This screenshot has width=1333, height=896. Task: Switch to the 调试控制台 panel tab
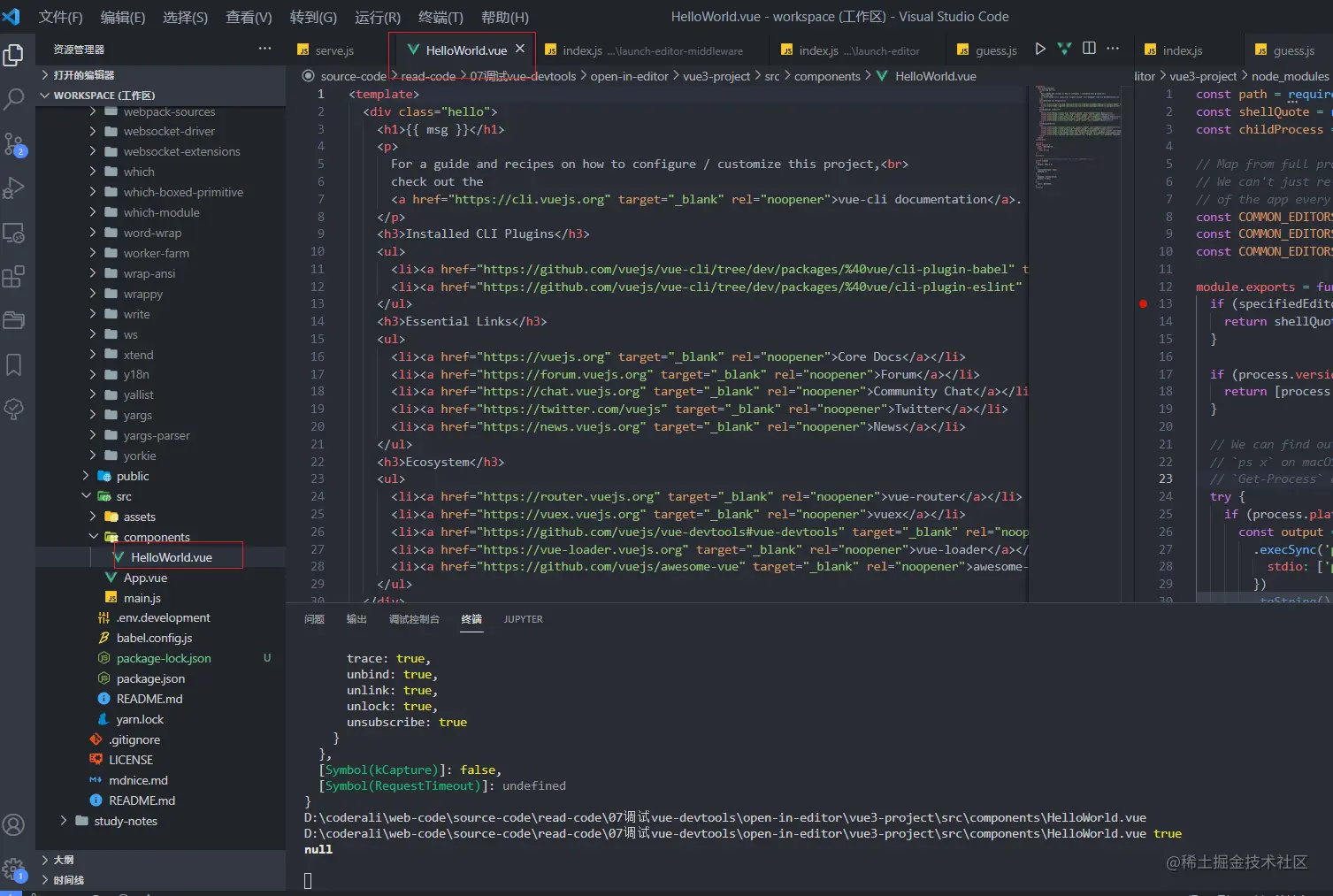point(414,619)
